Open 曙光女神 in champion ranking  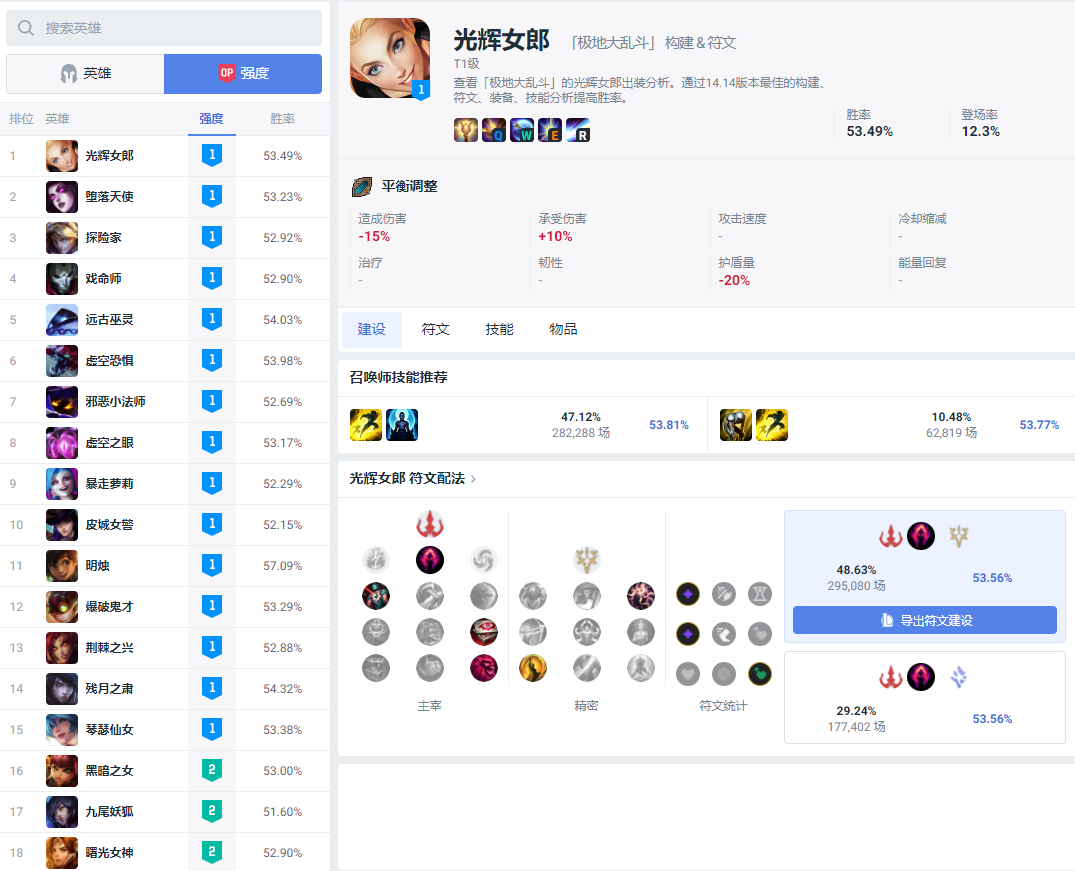[x=165, y=852]
